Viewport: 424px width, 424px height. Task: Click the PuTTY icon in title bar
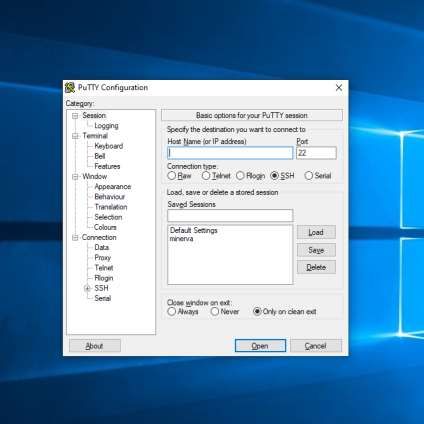(70, 88)
